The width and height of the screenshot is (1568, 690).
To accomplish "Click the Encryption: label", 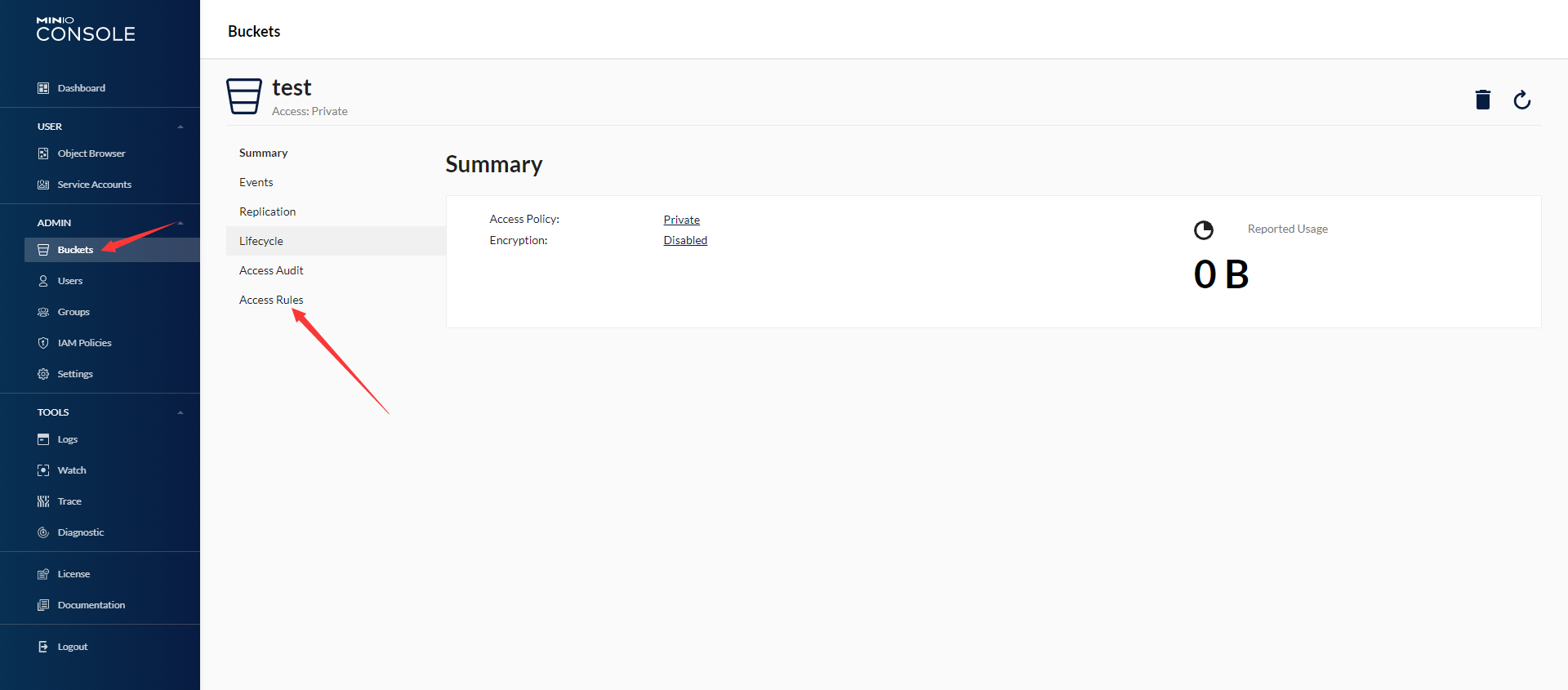I will pos(519,240).
